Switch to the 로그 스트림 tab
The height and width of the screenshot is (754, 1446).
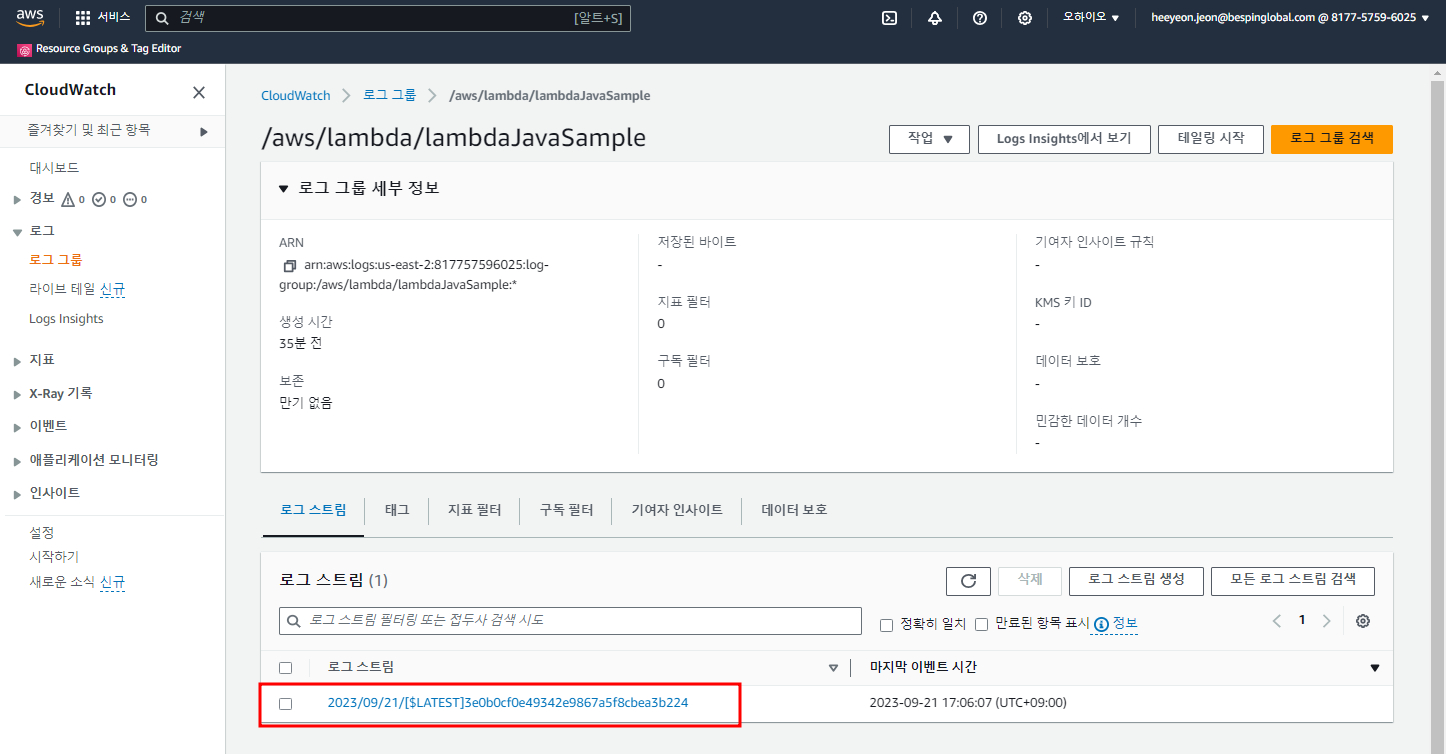[x=313, y=510]
